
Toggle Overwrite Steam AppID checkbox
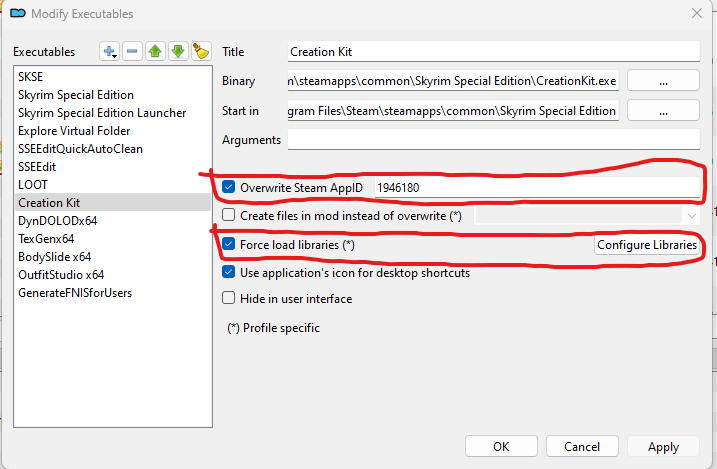[x=229, y=187]
